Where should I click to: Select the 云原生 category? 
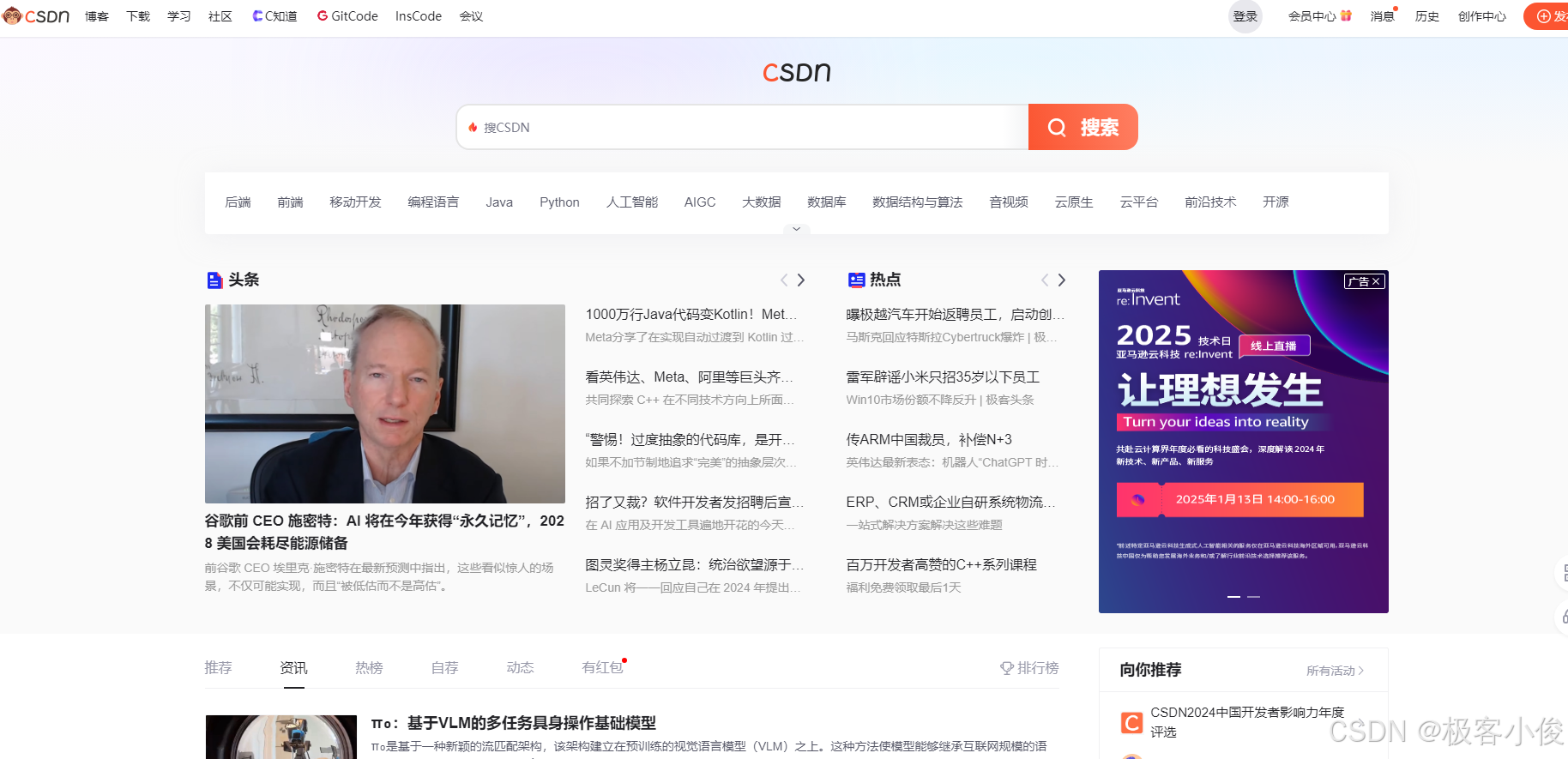coord(1074,202)
